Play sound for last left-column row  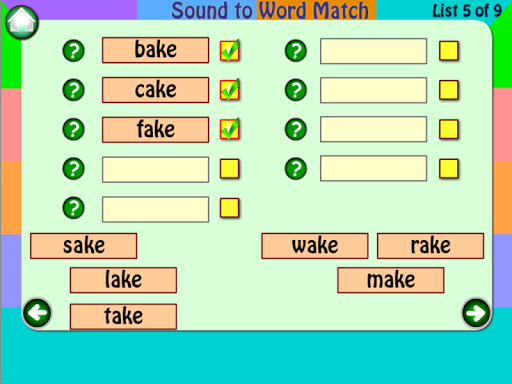point(73,208)
